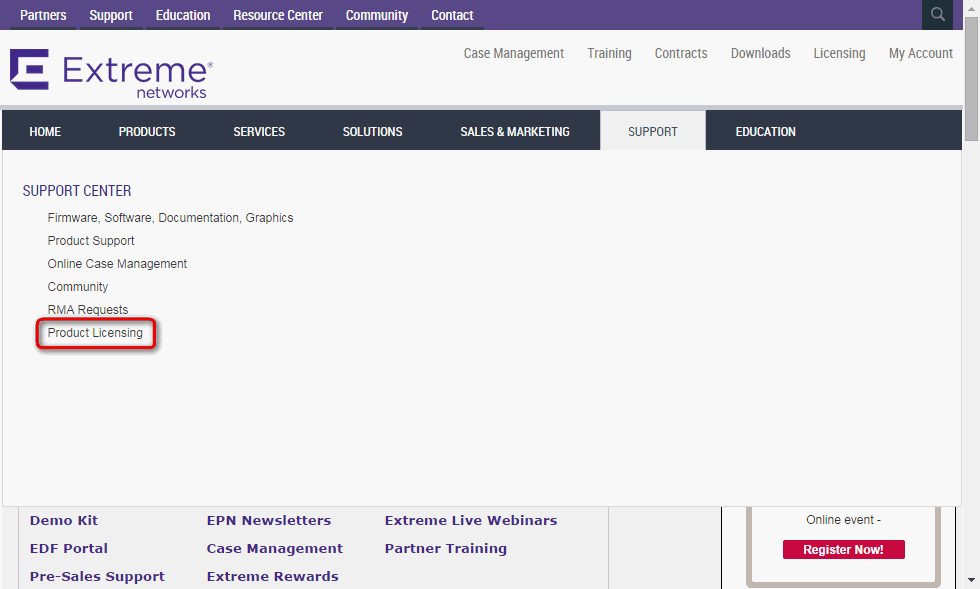Open the Support top menu

[x=111, y=15]
